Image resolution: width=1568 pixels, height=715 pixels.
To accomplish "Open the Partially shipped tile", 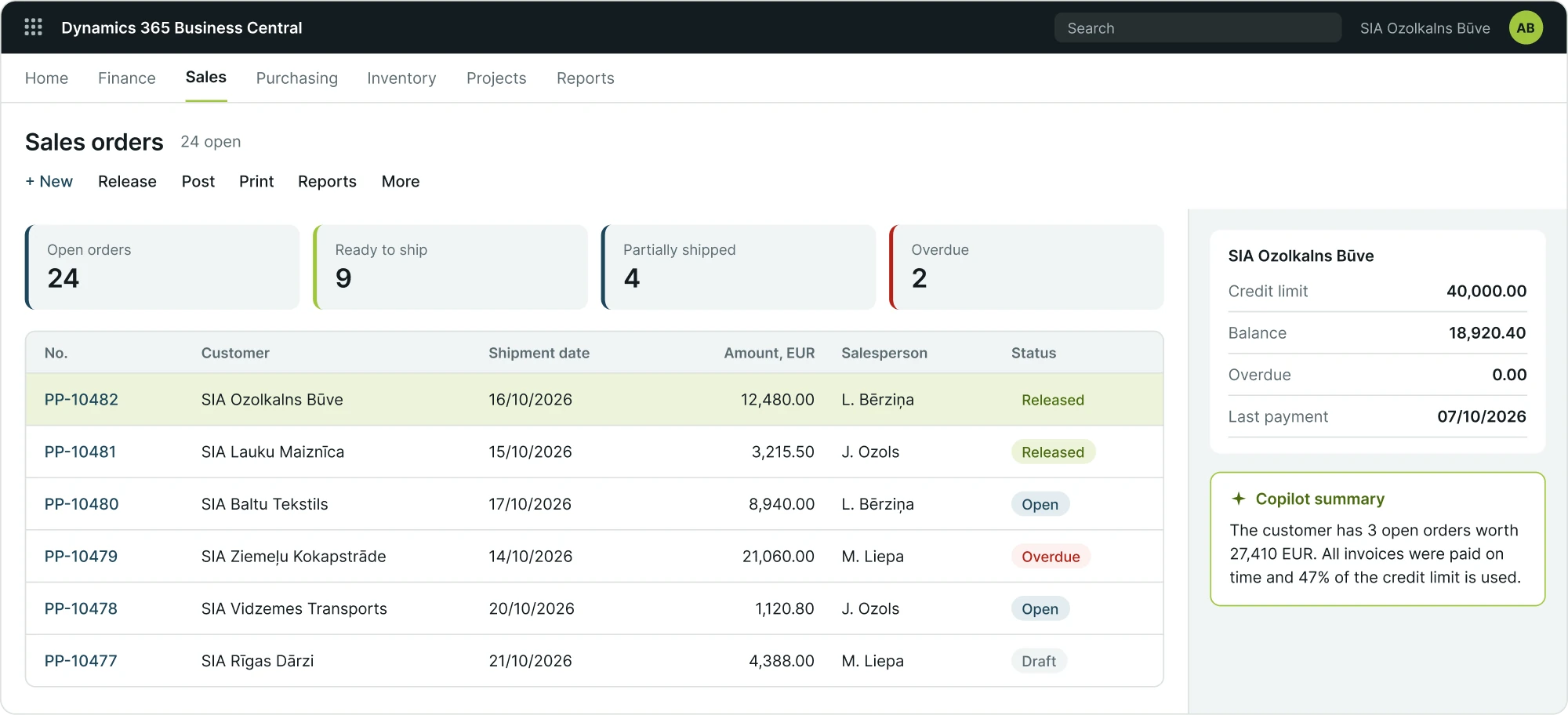I will 739,267.
